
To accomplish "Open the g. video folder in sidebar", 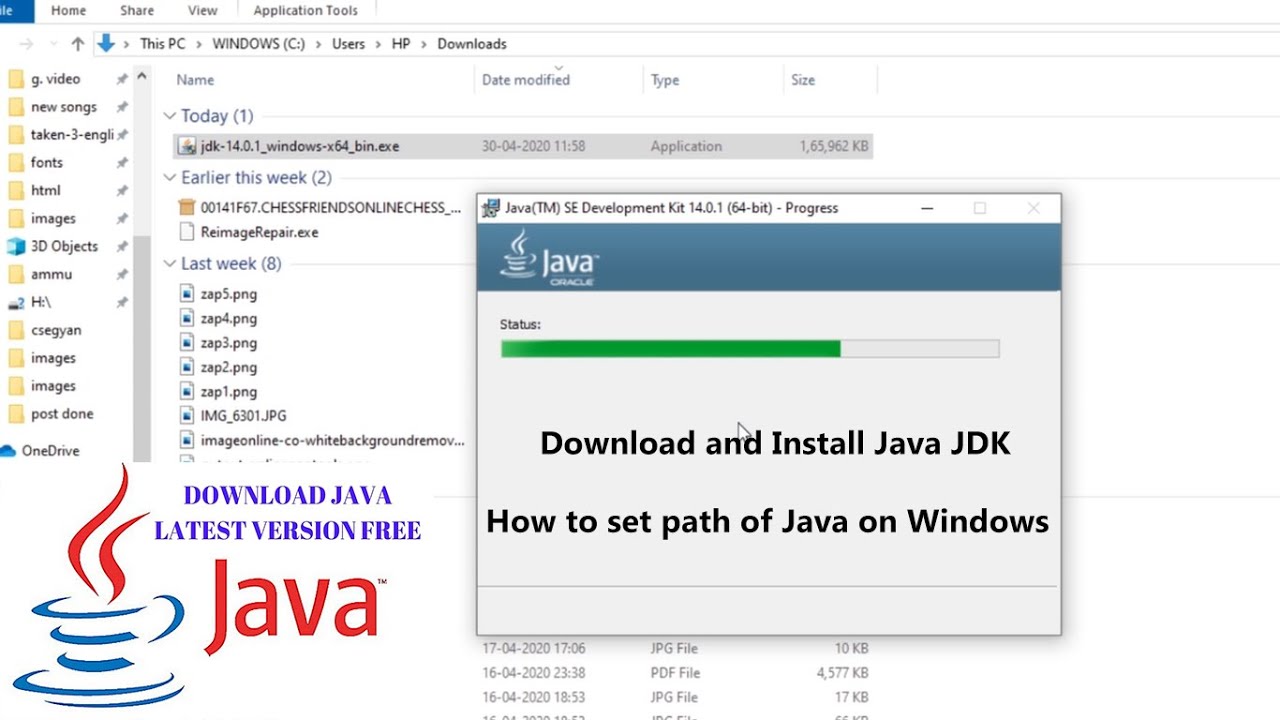I will pyautogui.click(x=55, y=79).
